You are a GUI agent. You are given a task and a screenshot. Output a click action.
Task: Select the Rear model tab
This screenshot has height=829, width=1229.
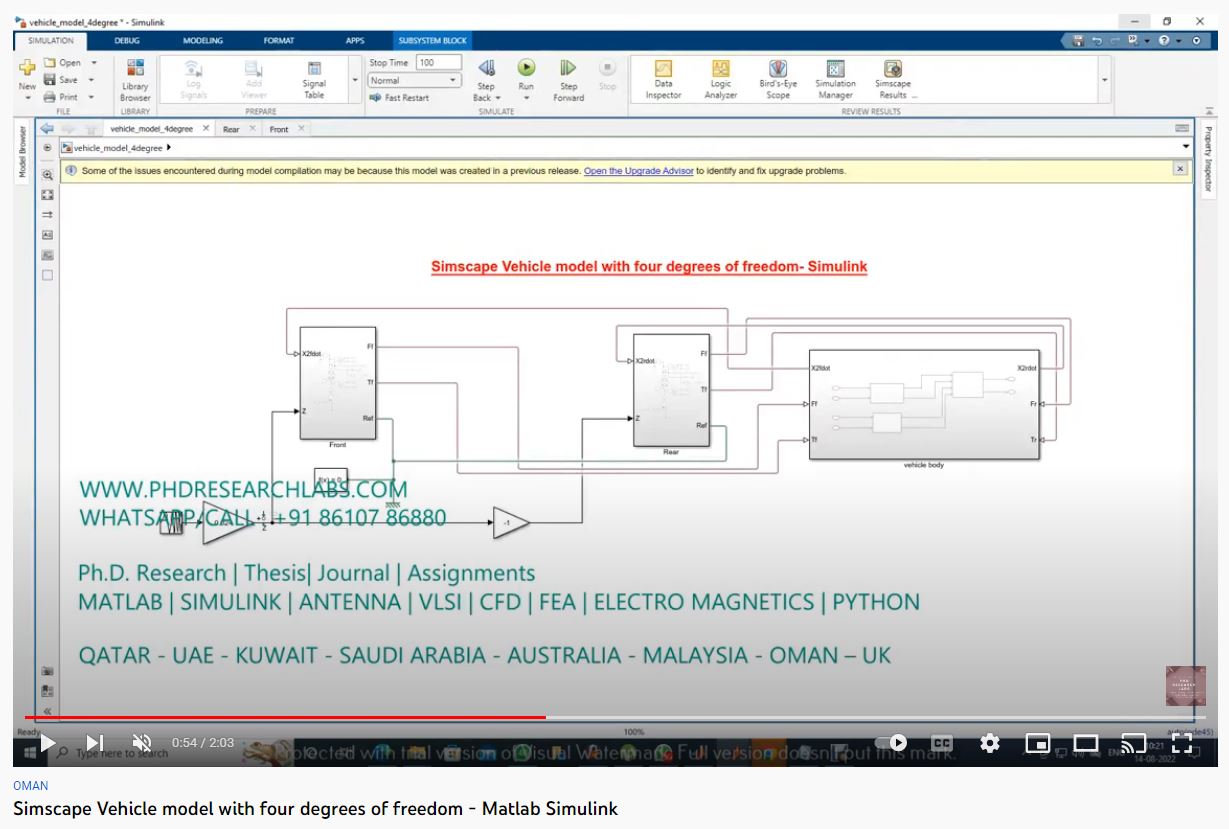coord(231,129)
